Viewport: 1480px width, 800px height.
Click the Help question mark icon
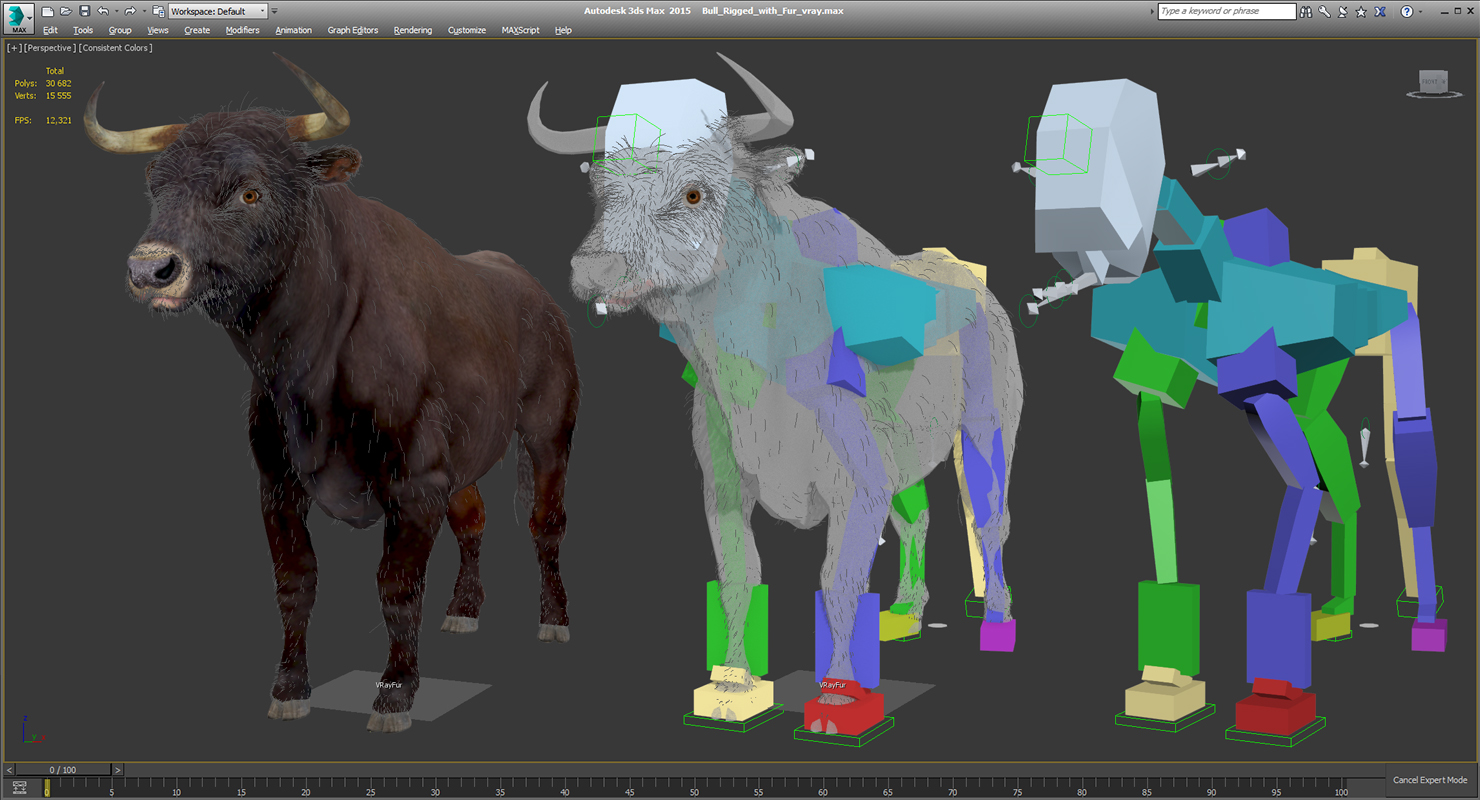coord(1406,11)
